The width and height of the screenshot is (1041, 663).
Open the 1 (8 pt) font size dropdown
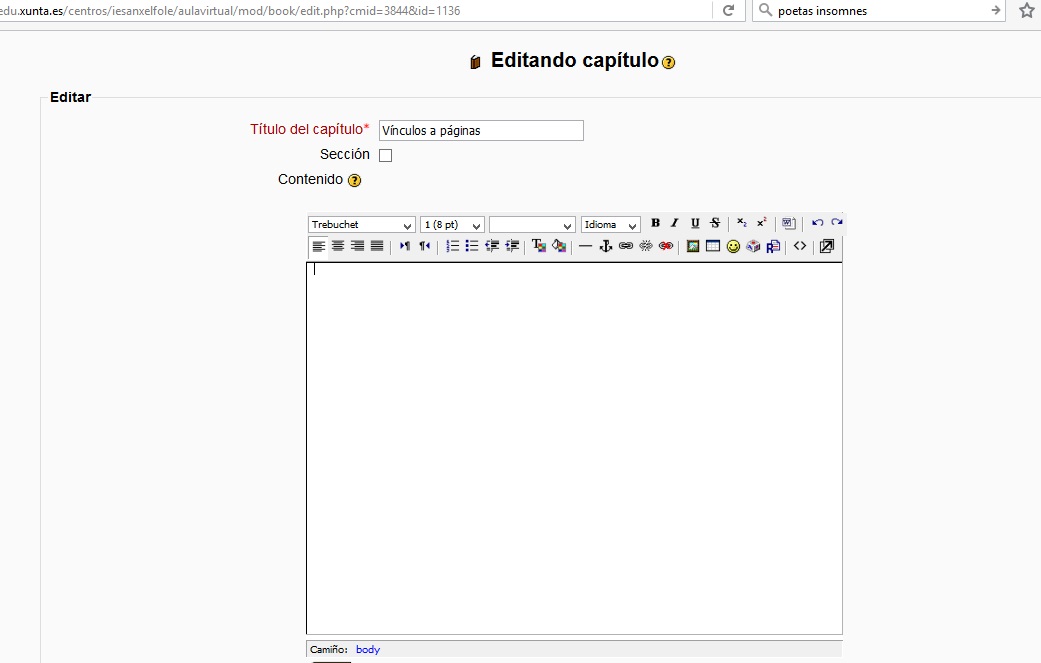tap(452, 224)
